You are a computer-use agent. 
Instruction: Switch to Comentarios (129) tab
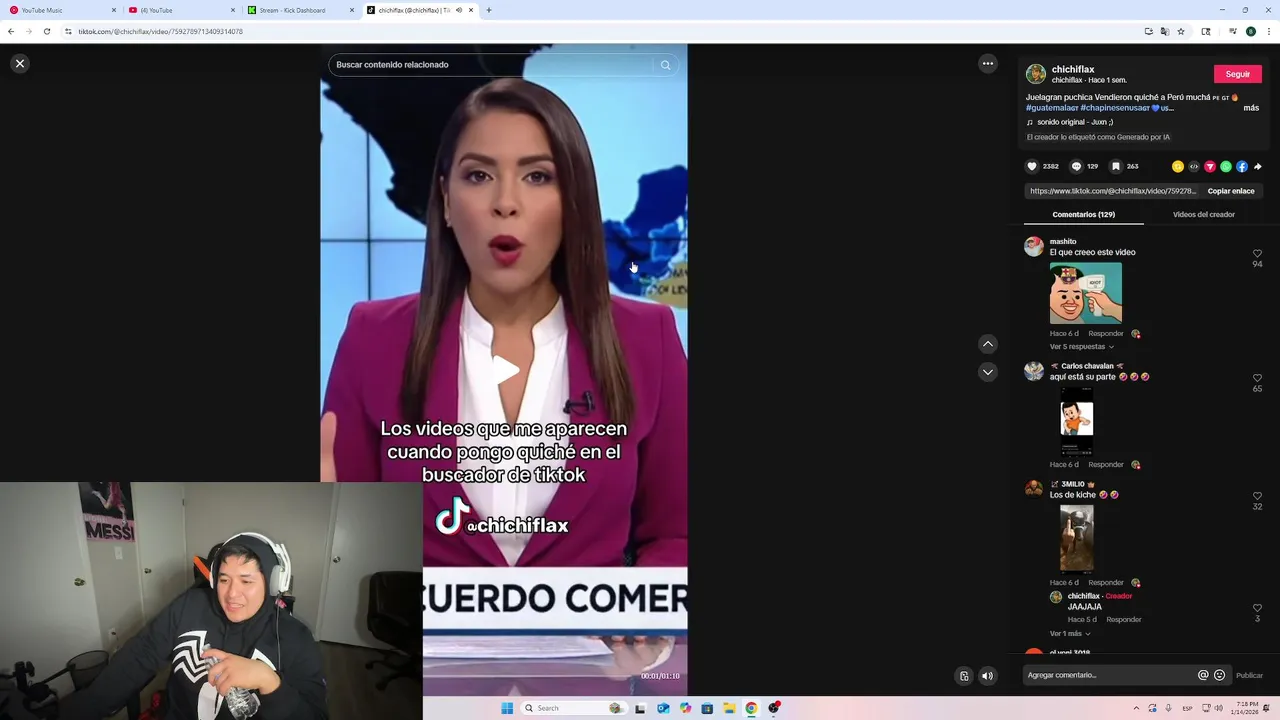[1083, 214]
